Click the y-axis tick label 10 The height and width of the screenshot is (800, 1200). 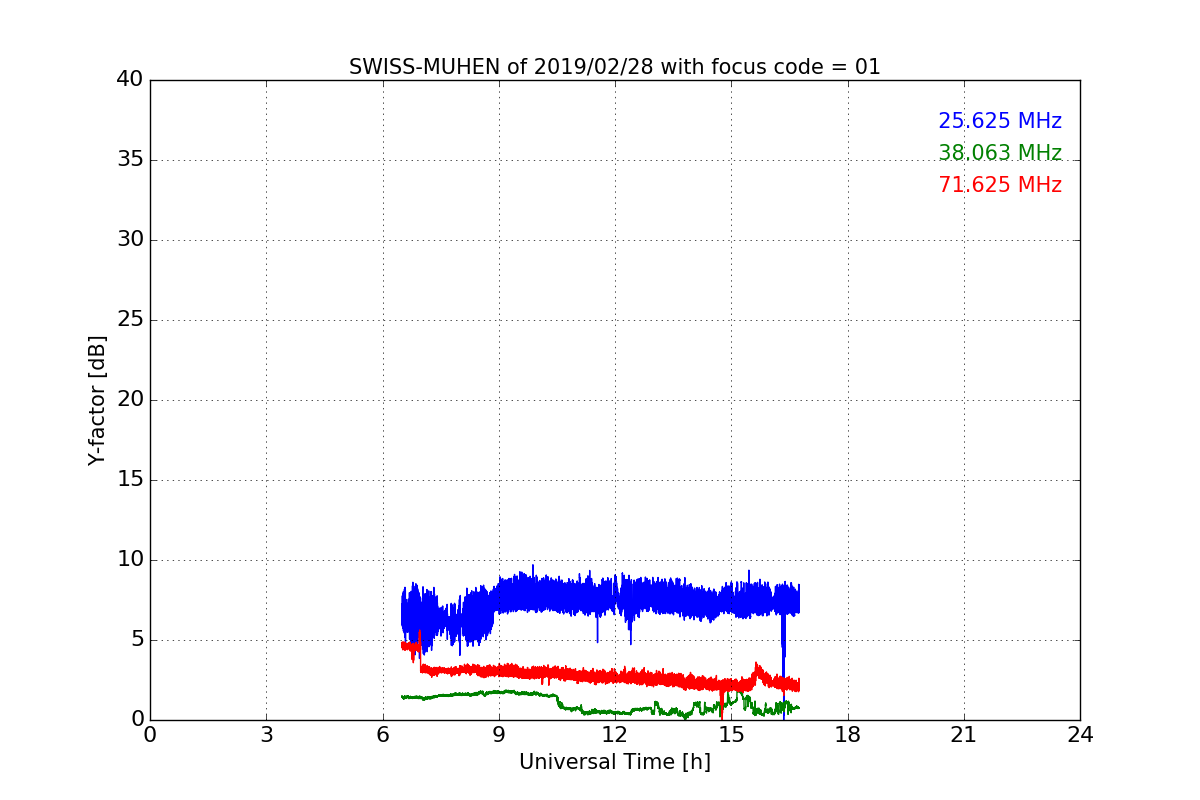pyautogui.click(x=130, y=560)
